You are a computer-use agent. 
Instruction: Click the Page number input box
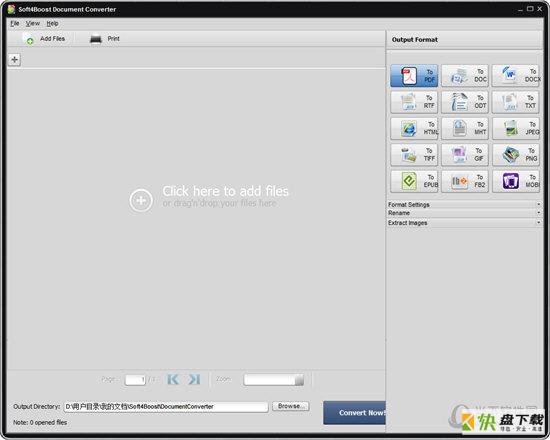click(135, 380)
